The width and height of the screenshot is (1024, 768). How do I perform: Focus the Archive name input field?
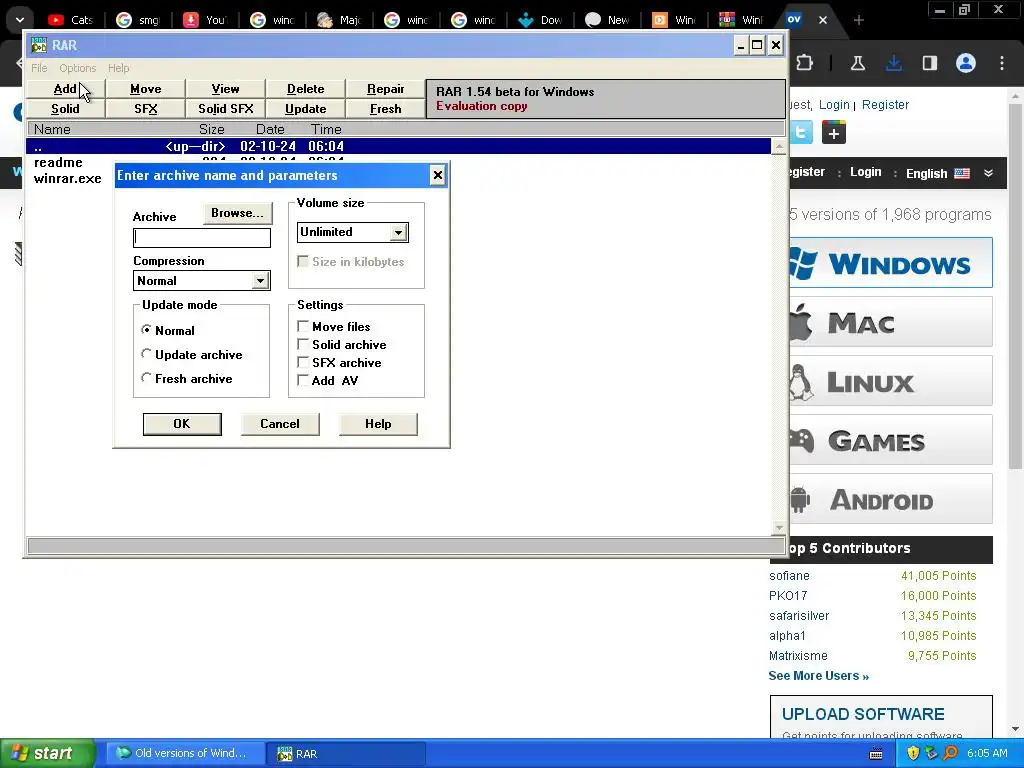[202, 238]
